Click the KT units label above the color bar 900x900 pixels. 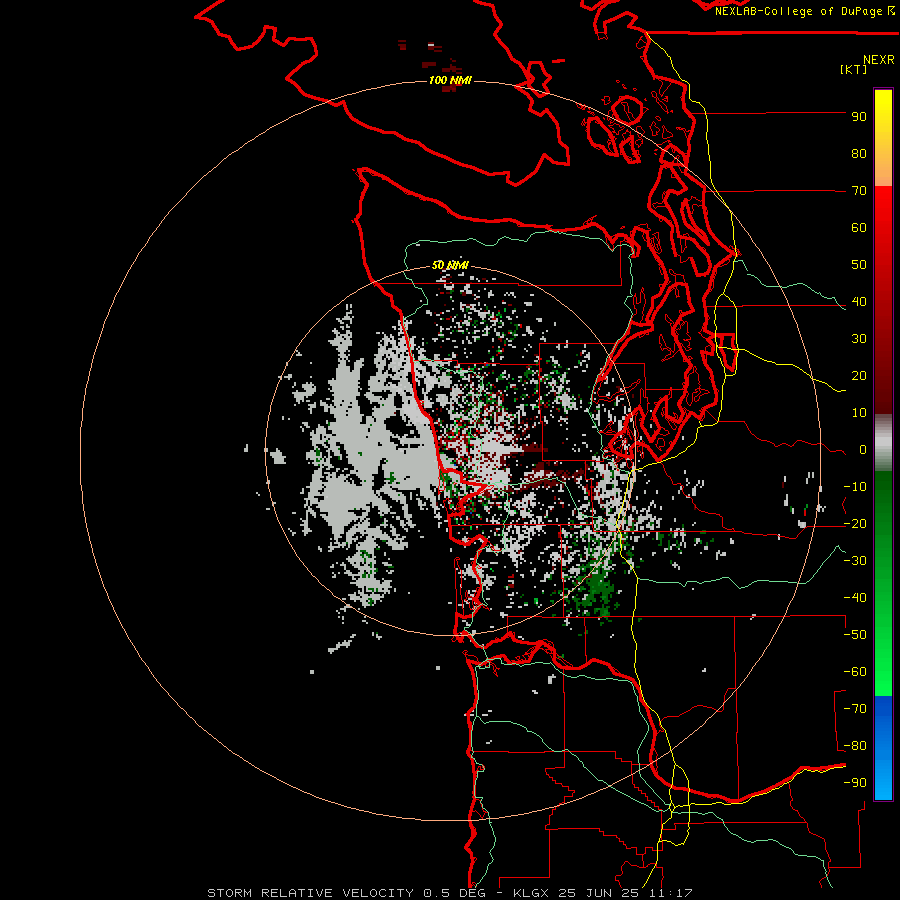(854, 69)
